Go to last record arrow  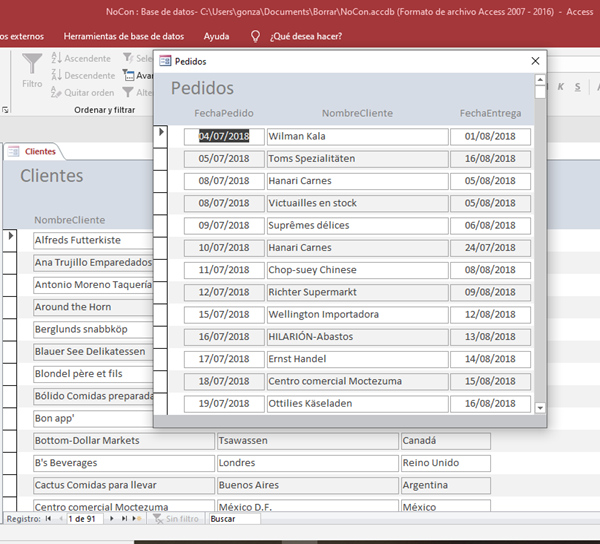(125, 519)
